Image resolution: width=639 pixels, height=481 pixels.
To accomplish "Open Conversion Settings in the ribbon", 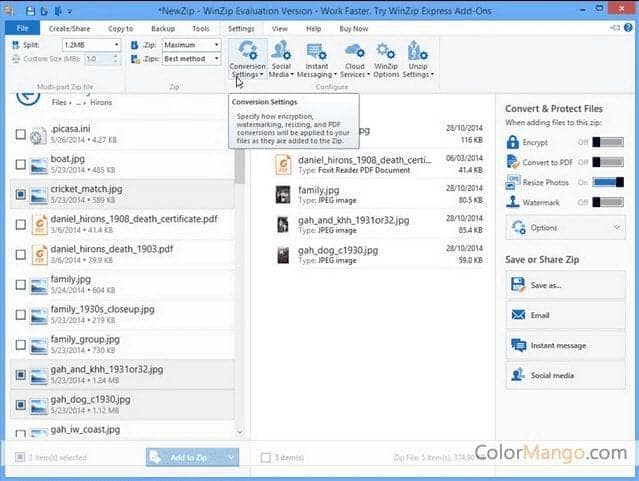I will [247, 59].
